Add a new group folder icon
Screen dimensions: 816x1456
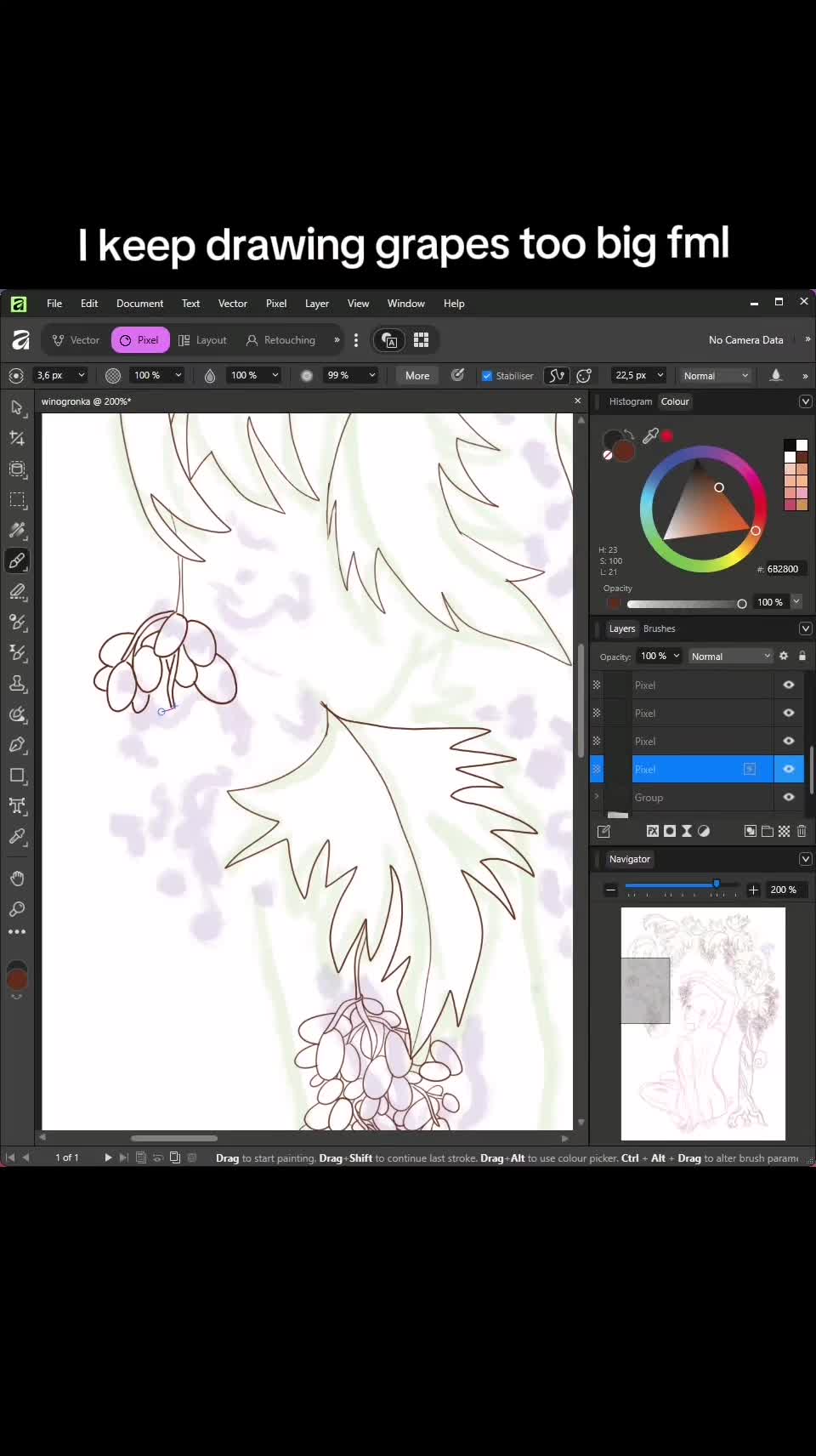click(x=768, y=831)
